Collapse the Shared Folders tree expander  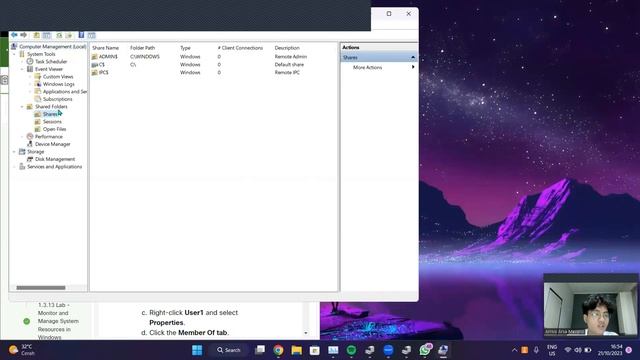[x=22, y=107]
